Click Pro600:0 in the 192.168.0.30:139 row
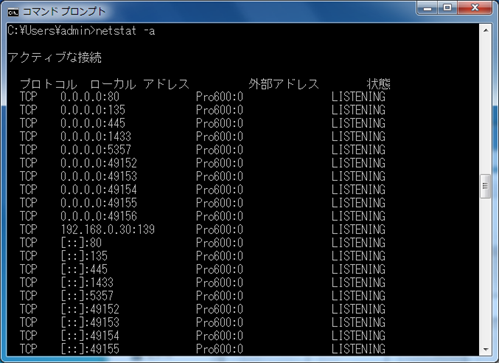This screenshot has height=363, width=499. tap(219, 229)
